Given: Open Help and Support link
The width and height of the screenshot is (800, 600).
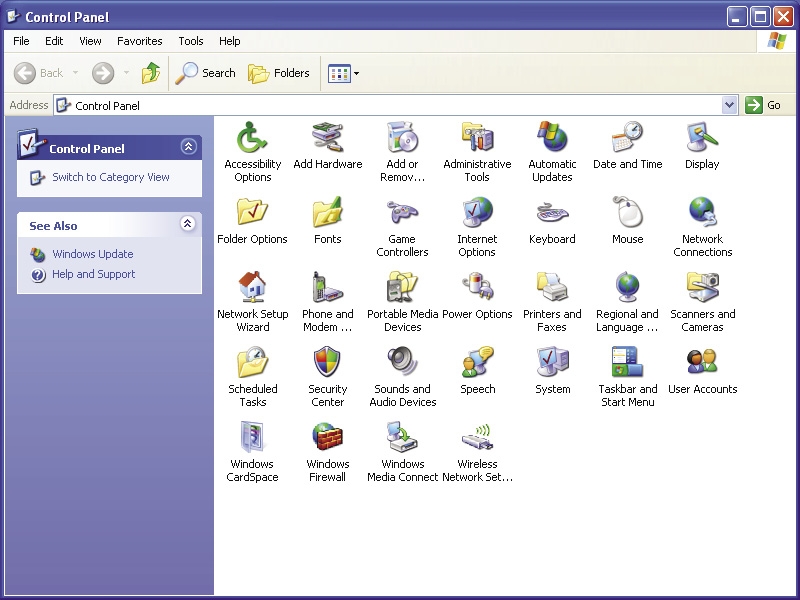Looking at the screenshot, I should coord(93,274).
